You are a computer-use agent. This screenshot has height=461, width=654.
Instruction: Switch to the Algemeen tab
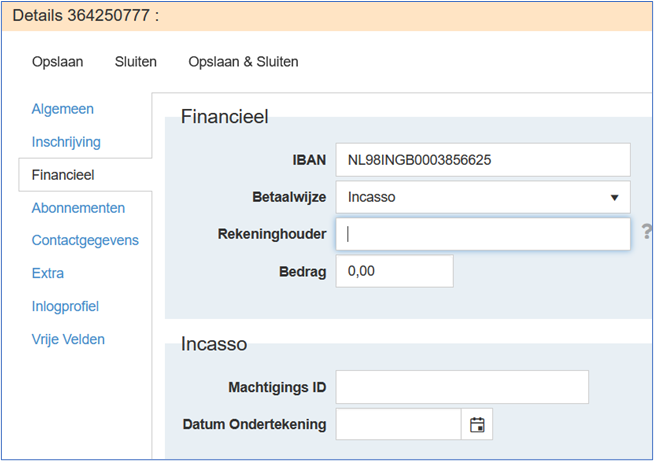(63, 109)
